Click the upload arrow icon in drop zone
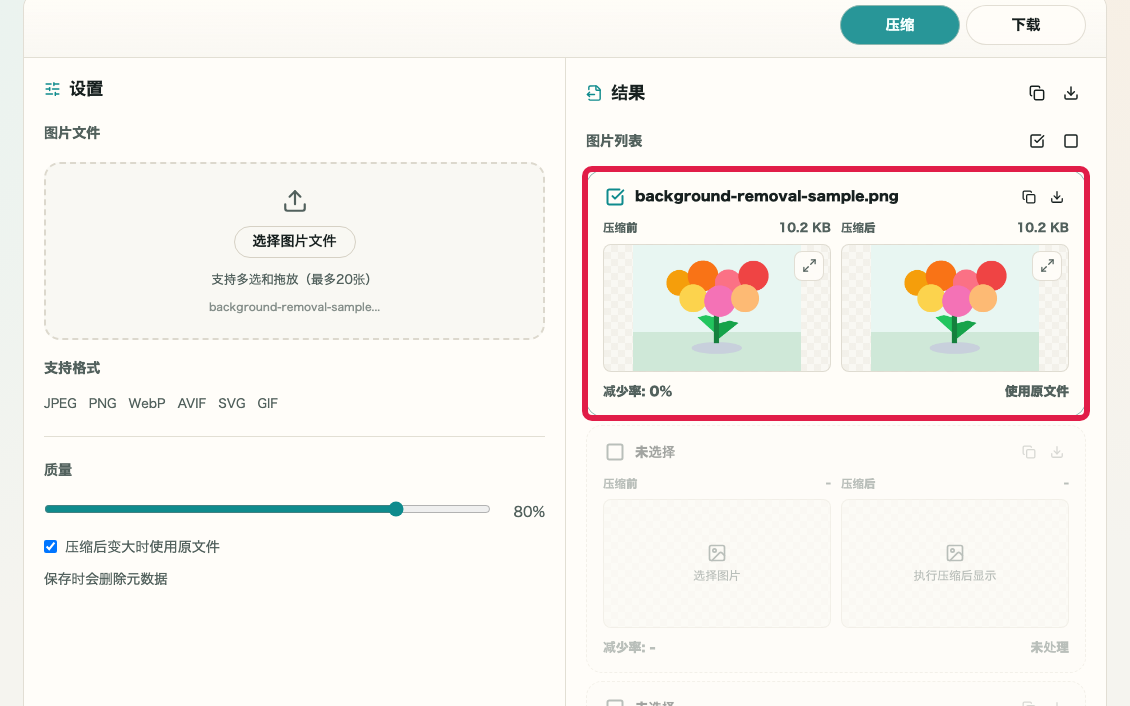 [295, 201]
